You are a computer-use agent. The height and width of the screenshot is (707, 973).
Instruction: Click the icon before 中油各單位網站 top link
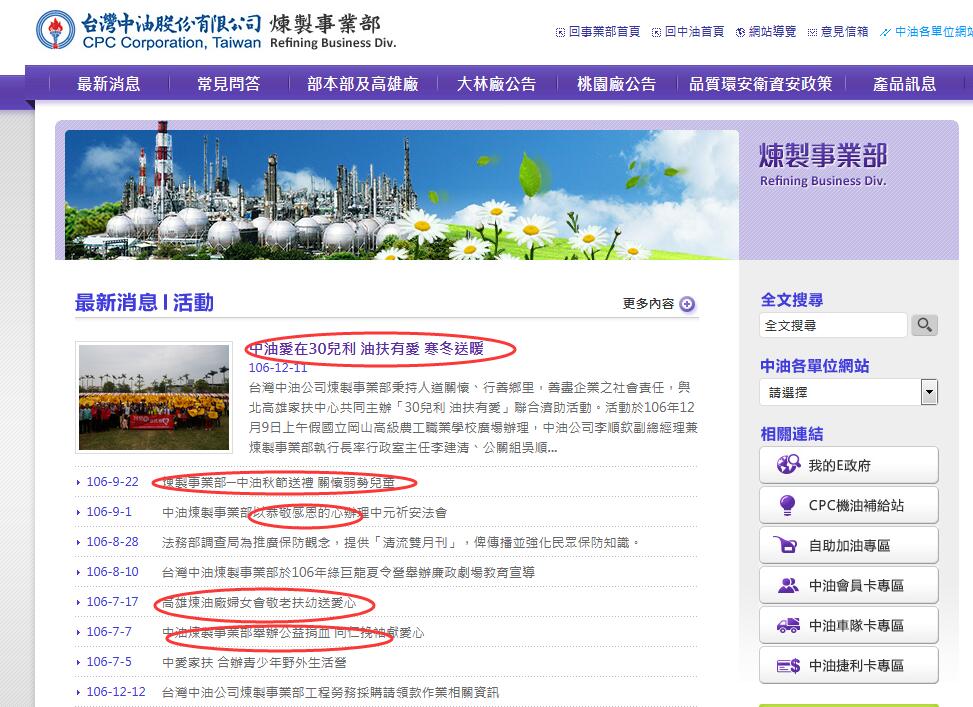(886, 32)
